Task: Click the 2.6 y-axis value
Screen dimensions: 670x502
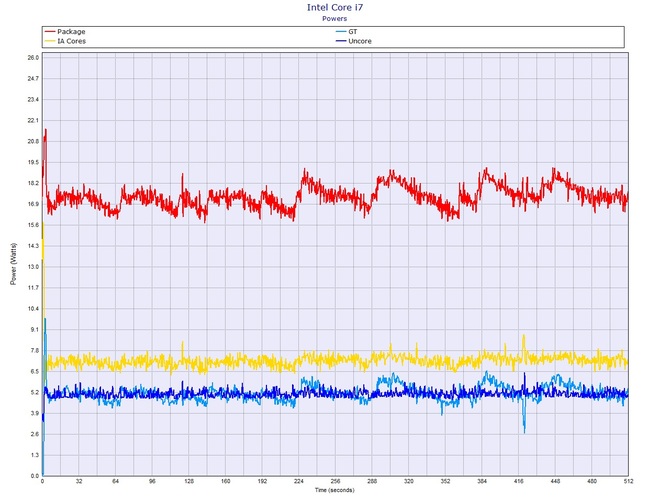Action: 35,434
